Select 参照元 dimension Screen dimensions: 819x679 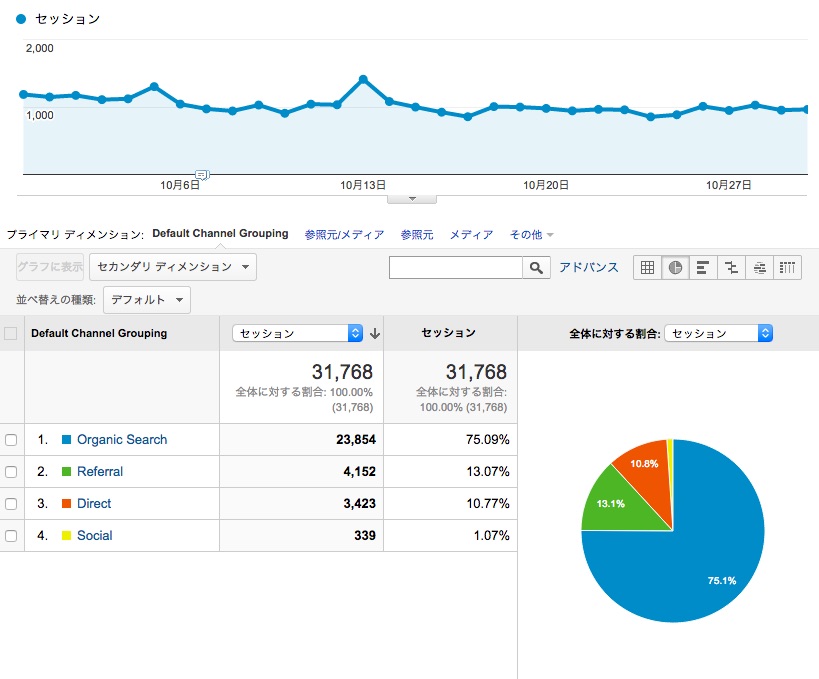[x=417, y=235]
